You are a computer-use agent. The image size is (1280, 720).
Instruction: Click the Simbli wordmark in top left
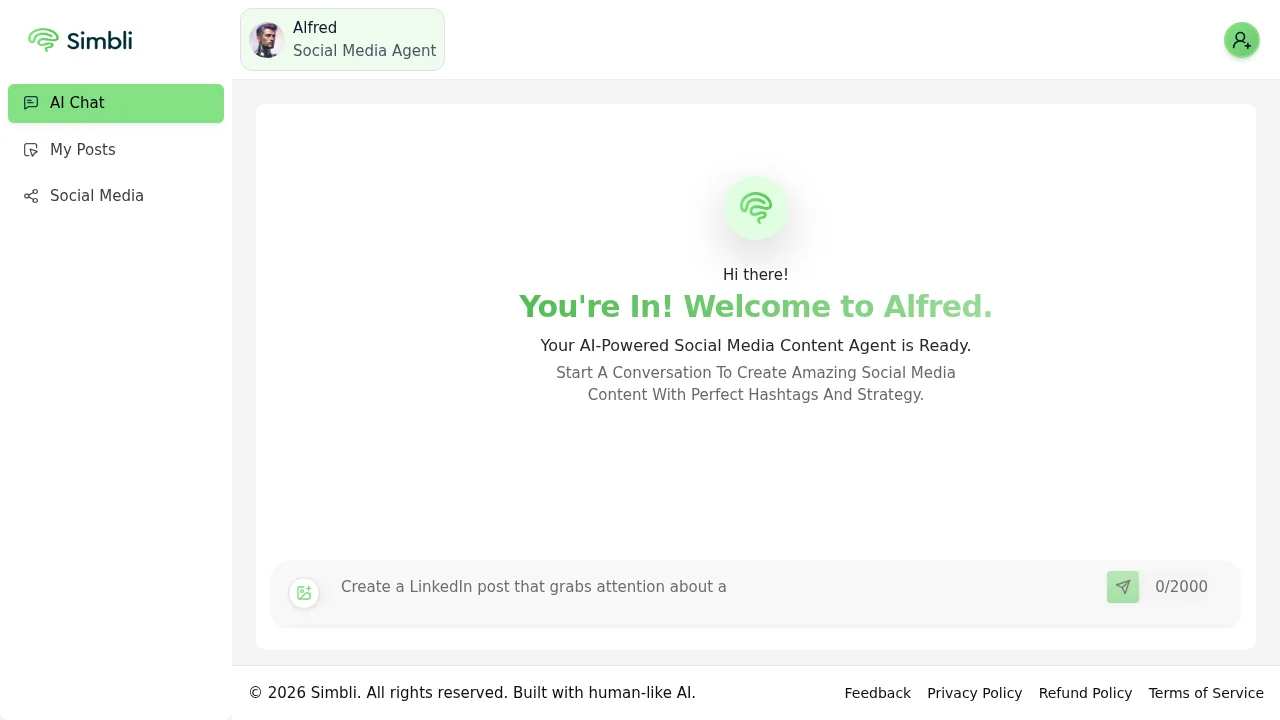[100, 40]
